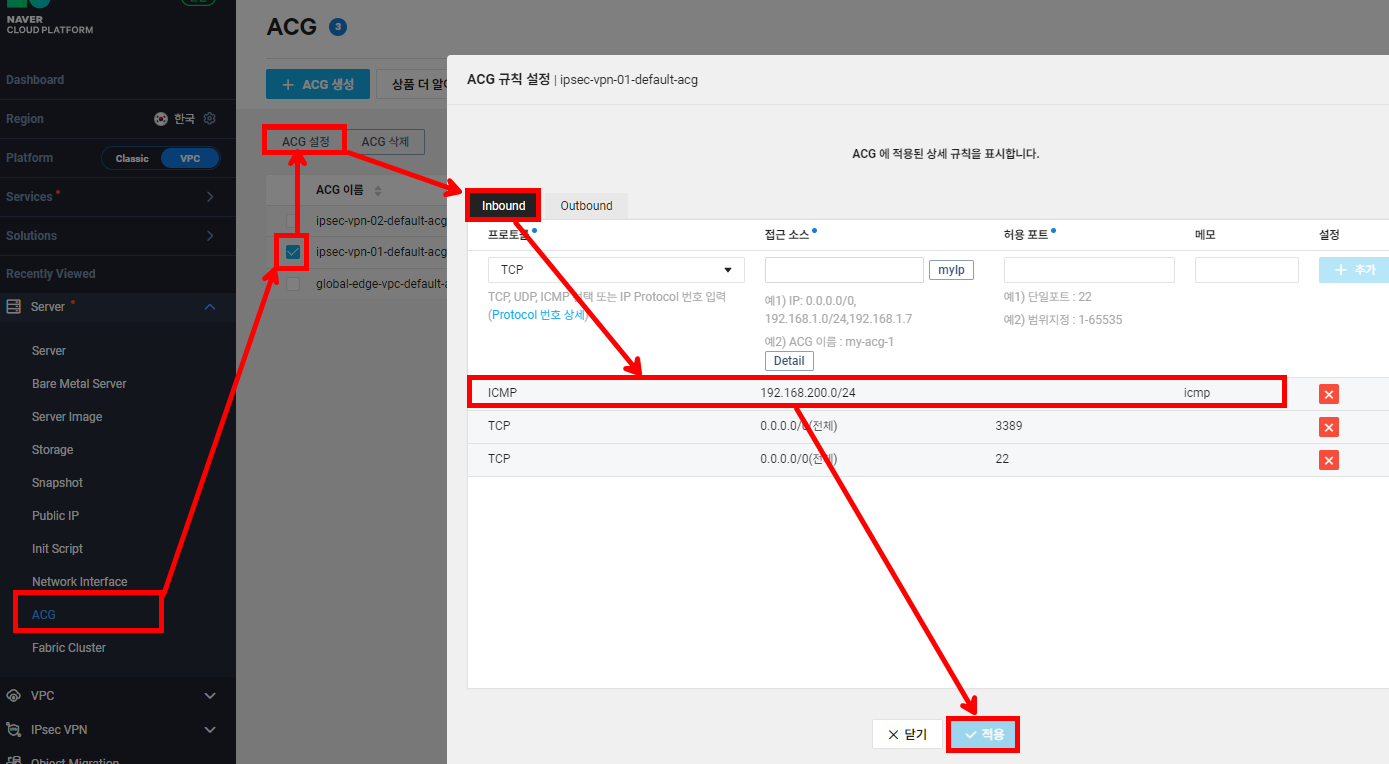Open the Outbound rules tab
The image size is (1389, 764).
586,206
